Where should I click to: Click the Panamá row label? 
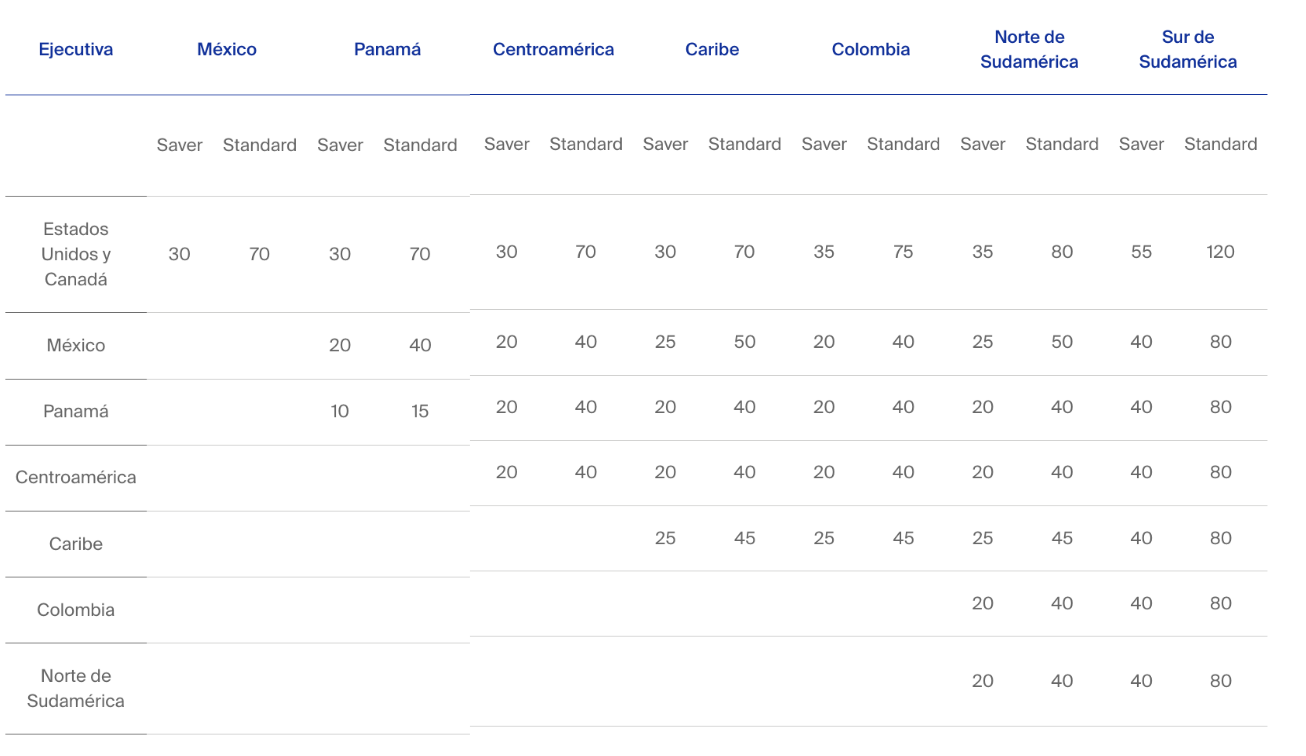[76, 411]
